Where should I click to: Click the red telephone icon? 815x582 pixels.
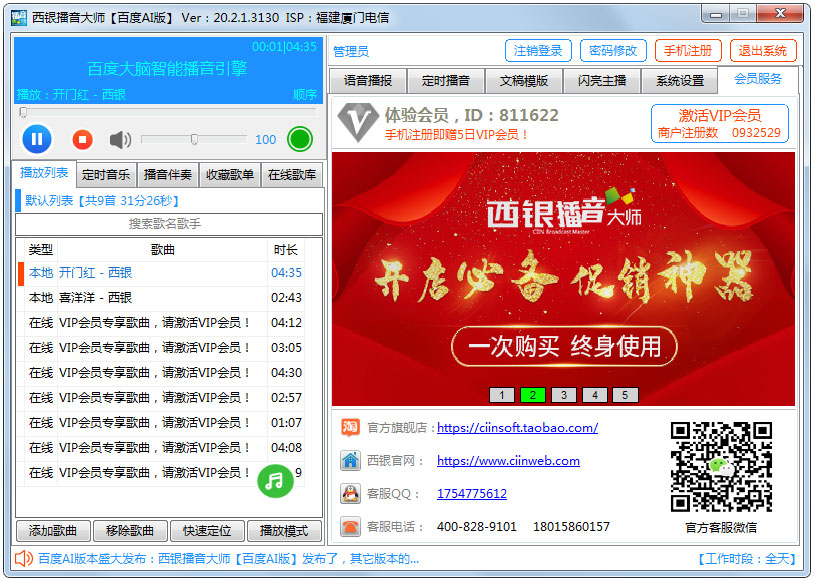pyautogui.click(x=350, y=526)
